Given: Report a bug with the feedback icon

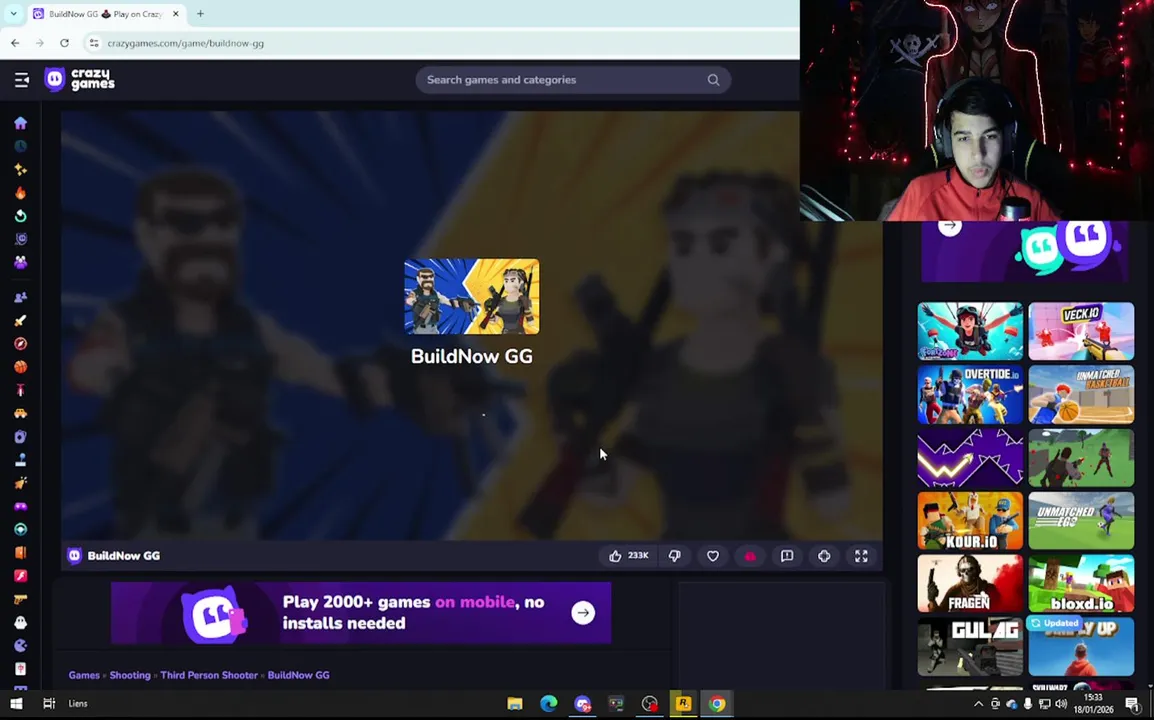Looking at the screenshot, I should pos(787,556).
